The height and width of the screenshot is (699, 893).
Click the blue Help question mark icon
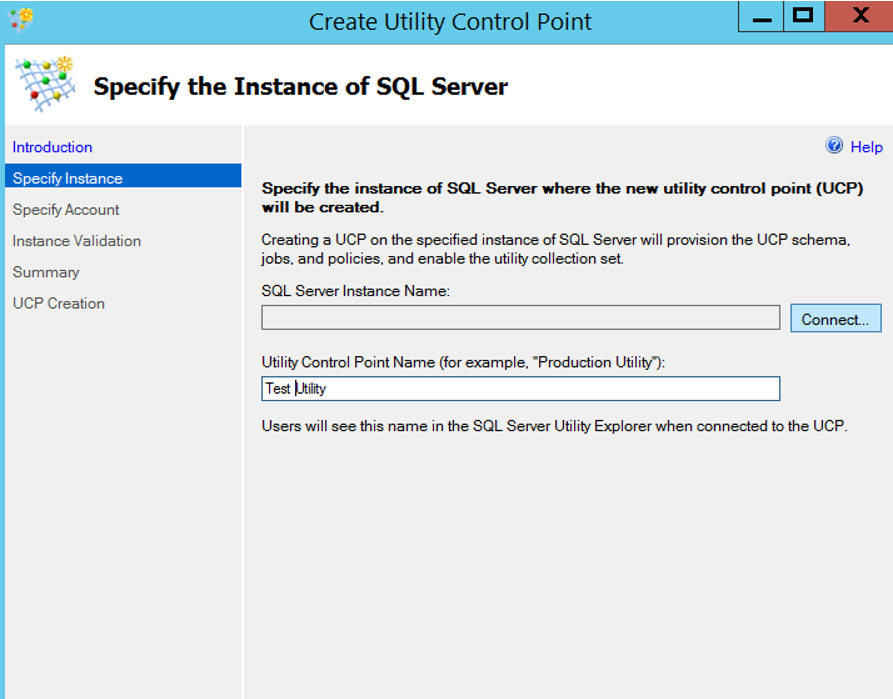point(834,146)
